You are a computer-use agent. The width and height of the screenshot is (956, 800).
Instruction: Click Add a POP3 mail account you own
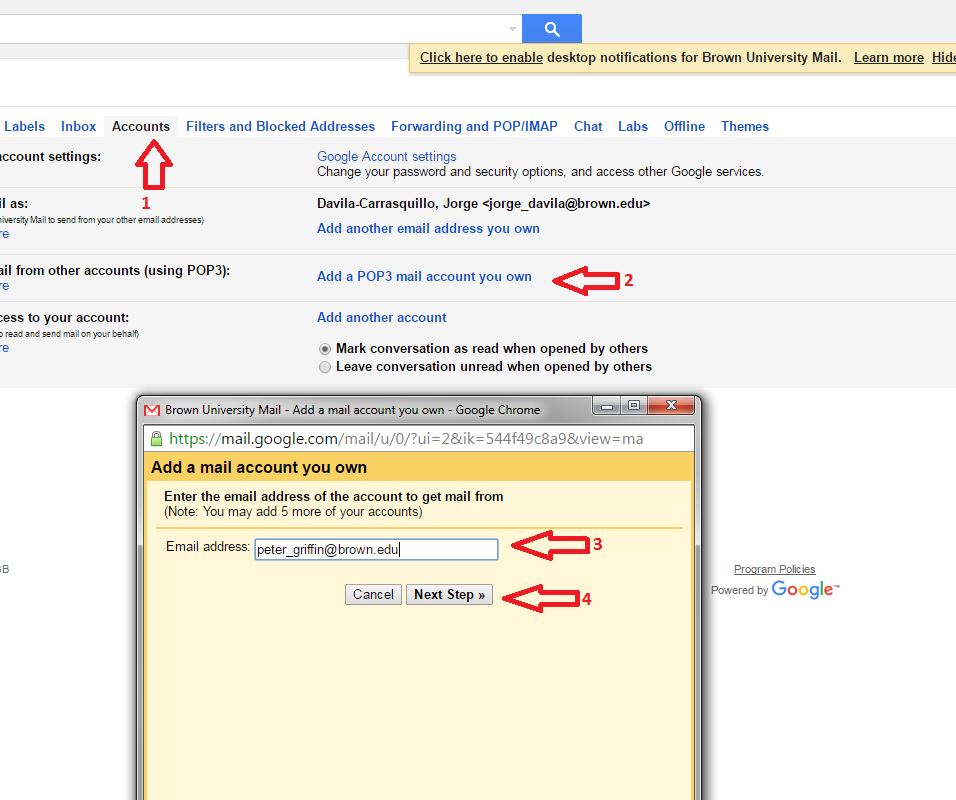tap(423, 276)
